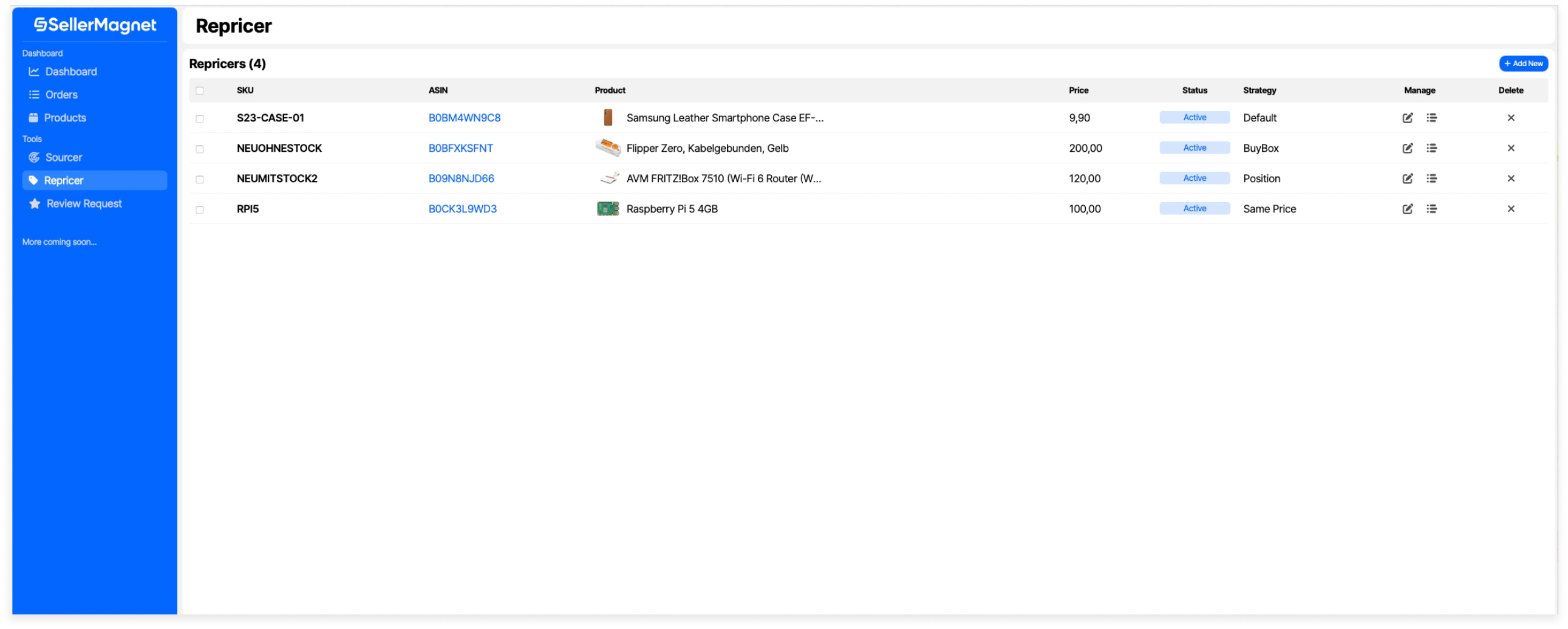Click the NEUMITSTOCK2 SKU text
The height and width of the screenshot is (629, 1568).
277,179
